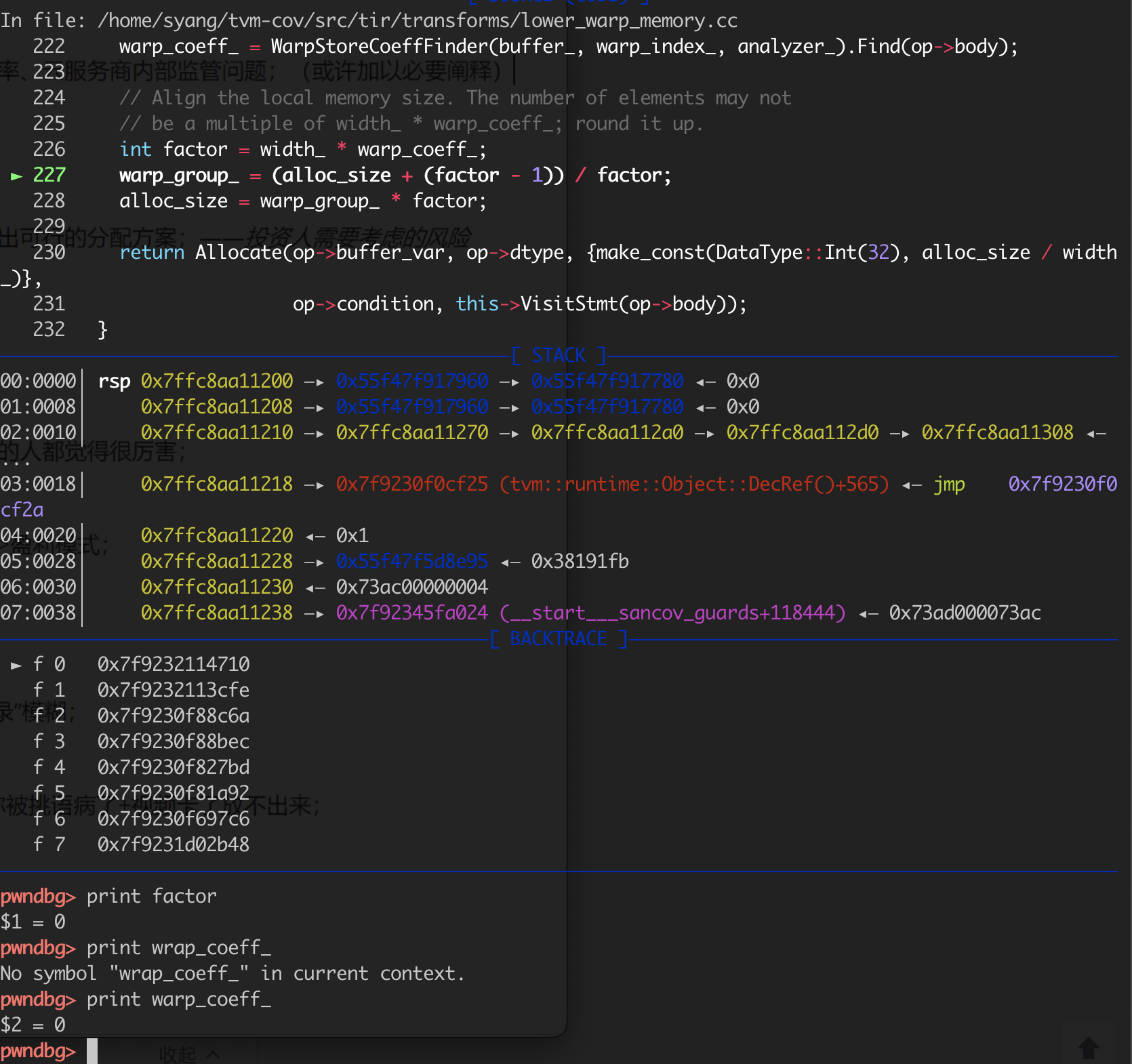The image size is (1132, 1064).
Task: Click the tvm::runtime::Object::DecRef()+565 symbol
Action: (693, 484)
